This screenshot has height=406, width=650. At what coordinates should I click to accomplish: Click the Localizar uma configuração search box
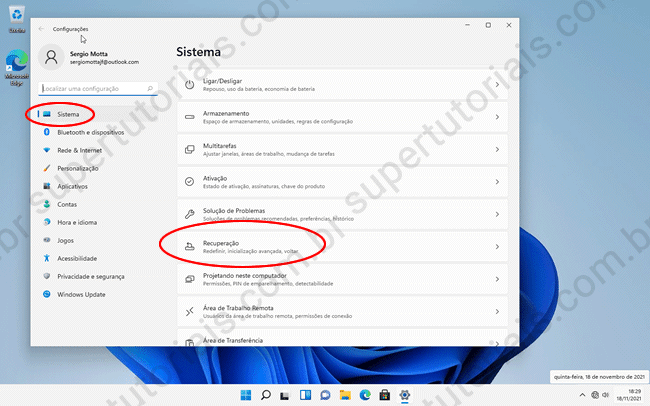100,89
